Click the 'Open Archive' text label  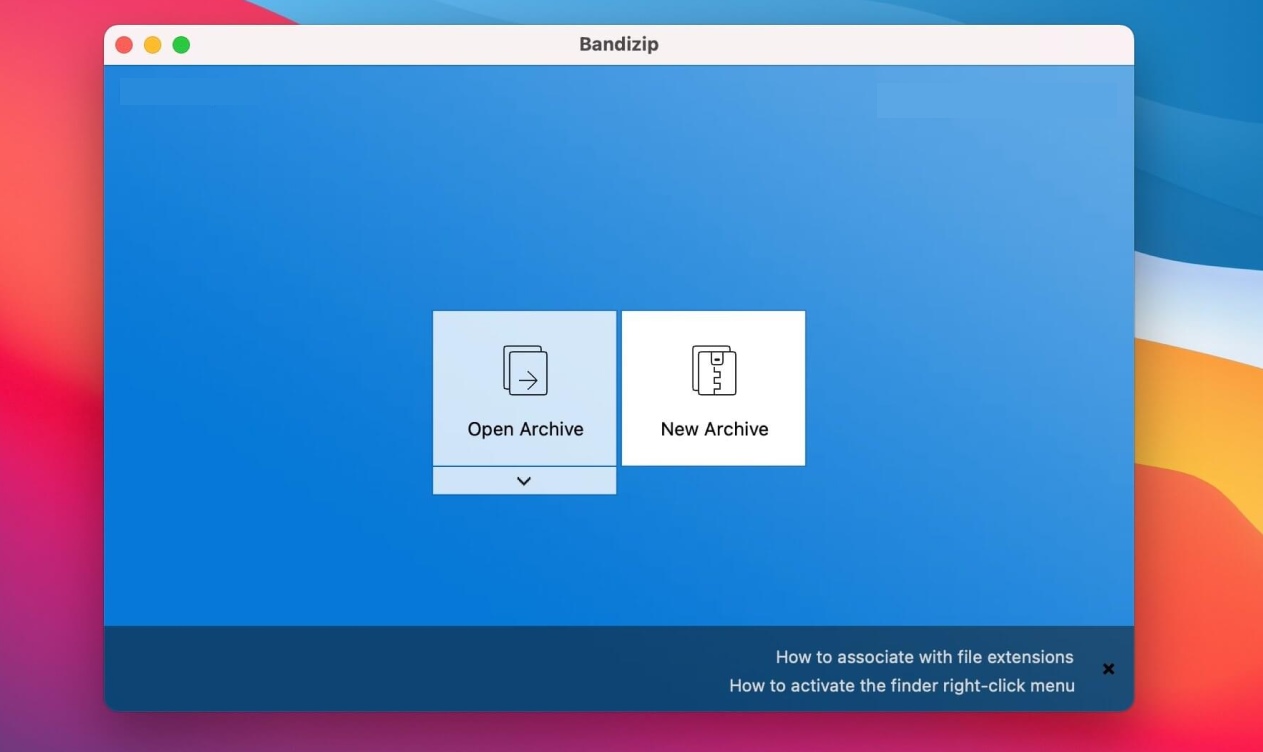coord(525,429)
